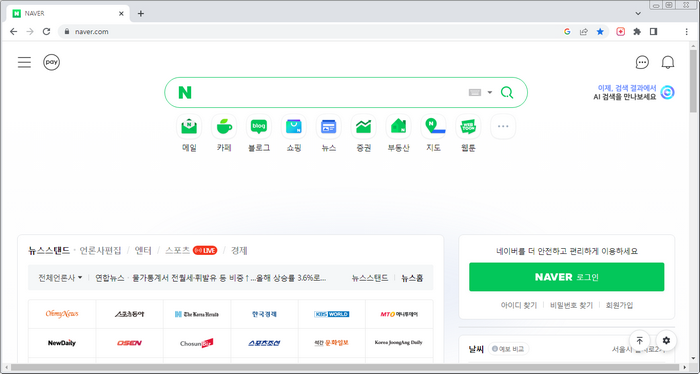Toggle the bookmark star icon
This screenshot has height=374, width=700.
600,32
